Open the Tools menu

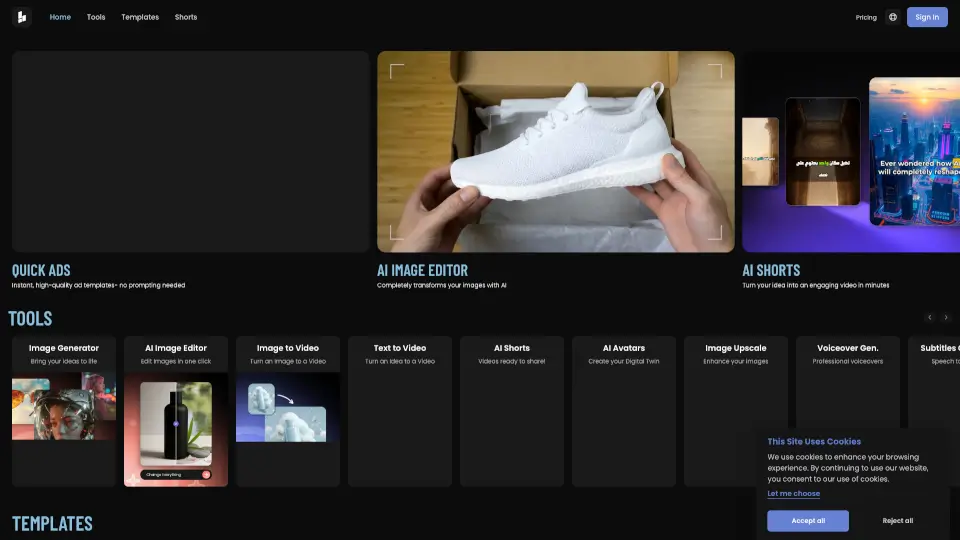96,17
